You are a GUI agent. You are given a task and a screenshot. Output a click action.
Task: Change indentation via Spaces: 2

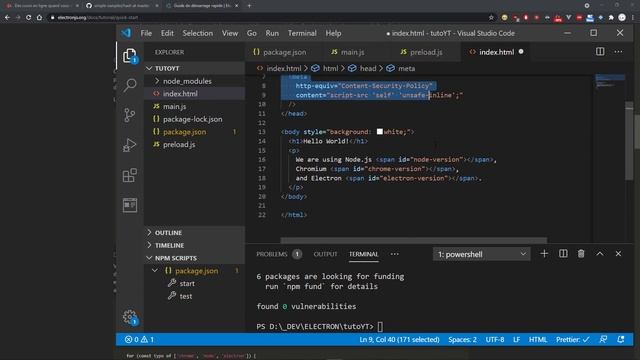click(x=462, y=340)
